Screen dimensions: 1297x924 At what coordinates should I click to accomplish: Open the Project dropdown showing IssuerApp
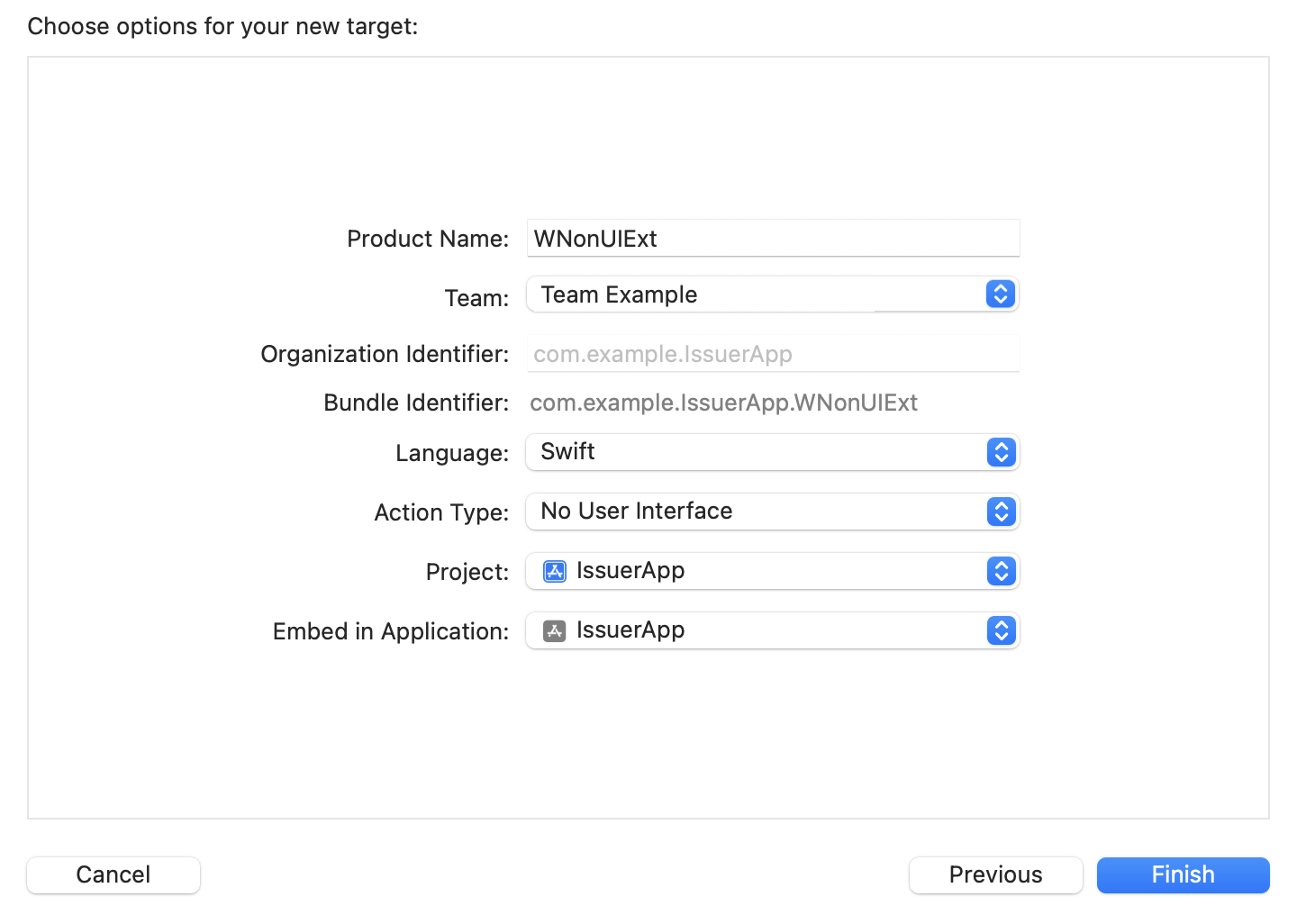(x=773, y=571)
